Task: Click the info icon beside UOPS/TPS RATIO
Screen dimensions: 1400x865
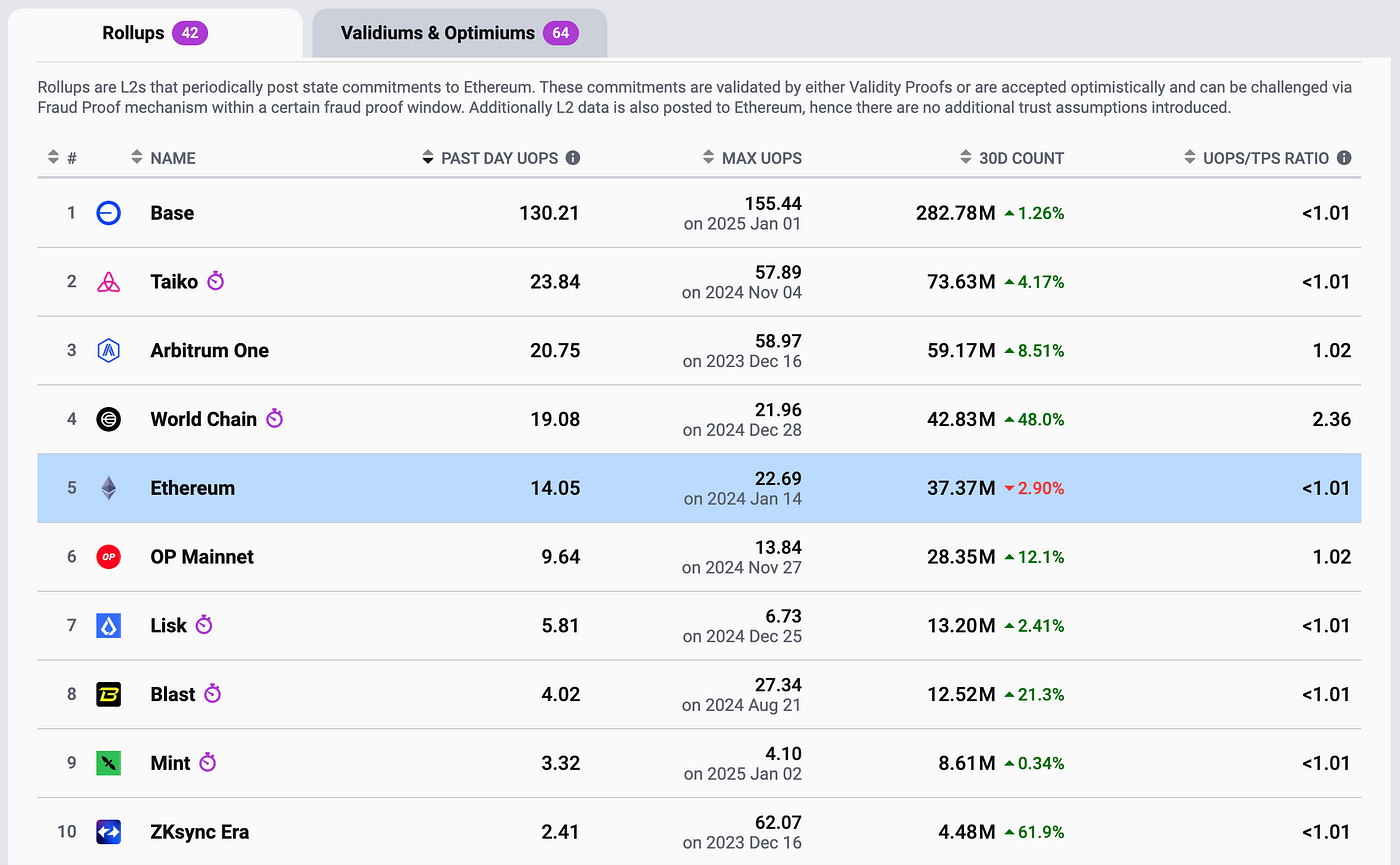Action: click(1344, 158)
